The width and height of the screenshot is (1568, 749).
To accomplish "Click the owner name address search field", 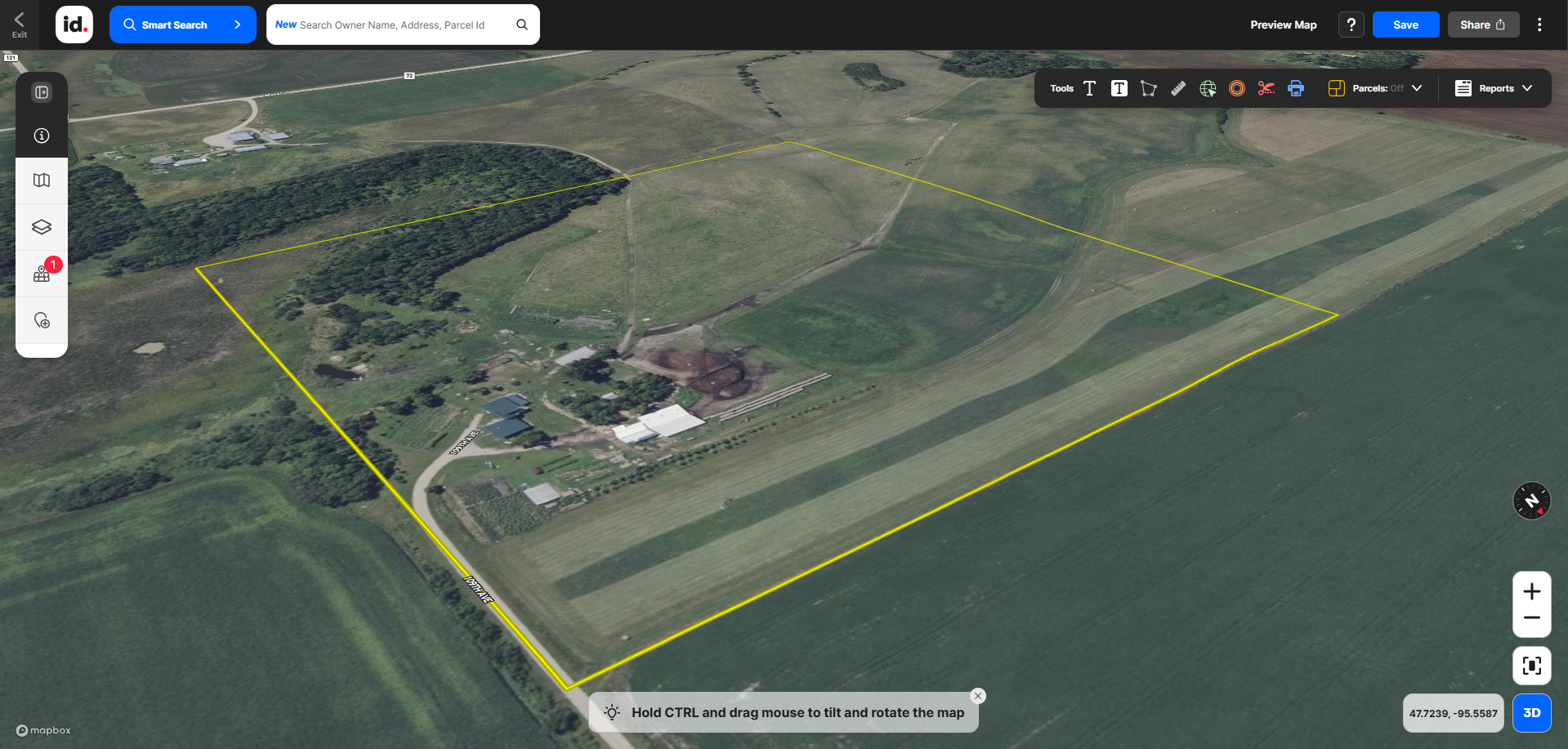I will 392,25.
